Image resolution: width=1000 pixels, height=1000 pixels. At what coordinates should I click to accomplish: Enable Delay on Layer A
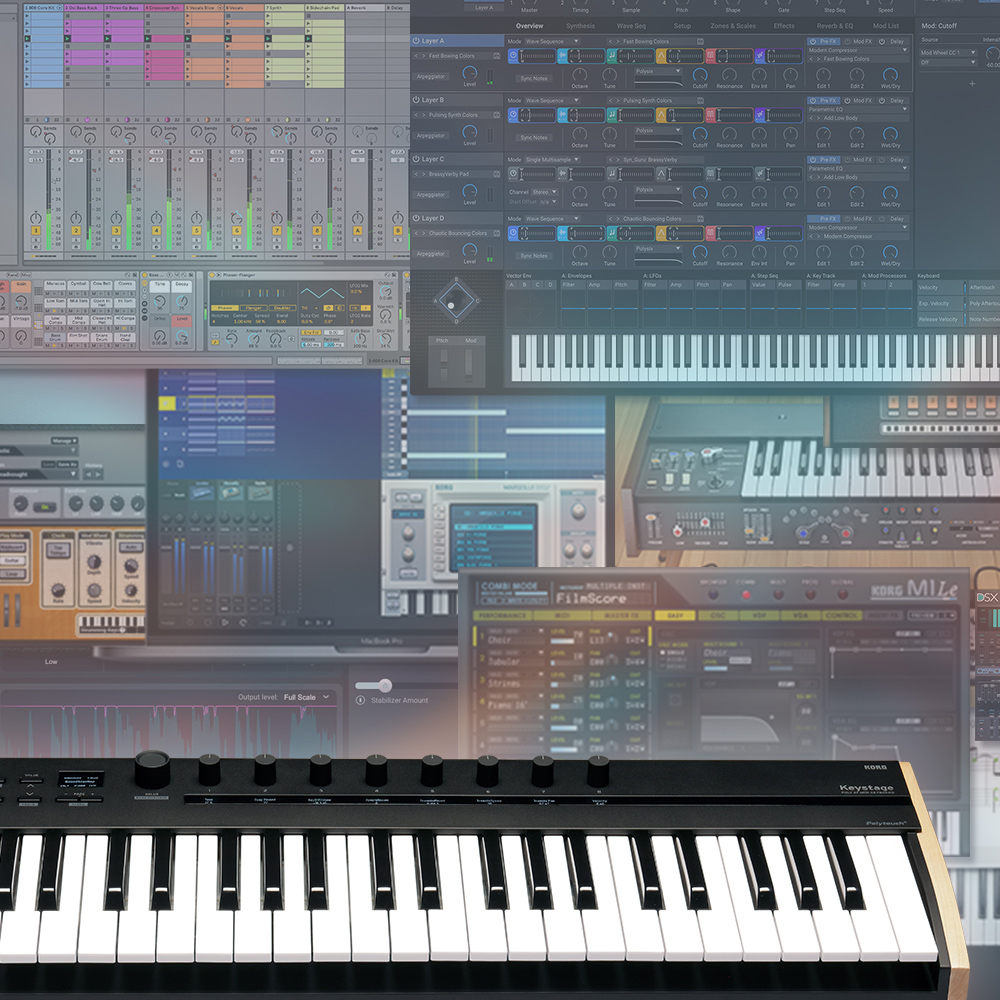click(x=893, y=41)
